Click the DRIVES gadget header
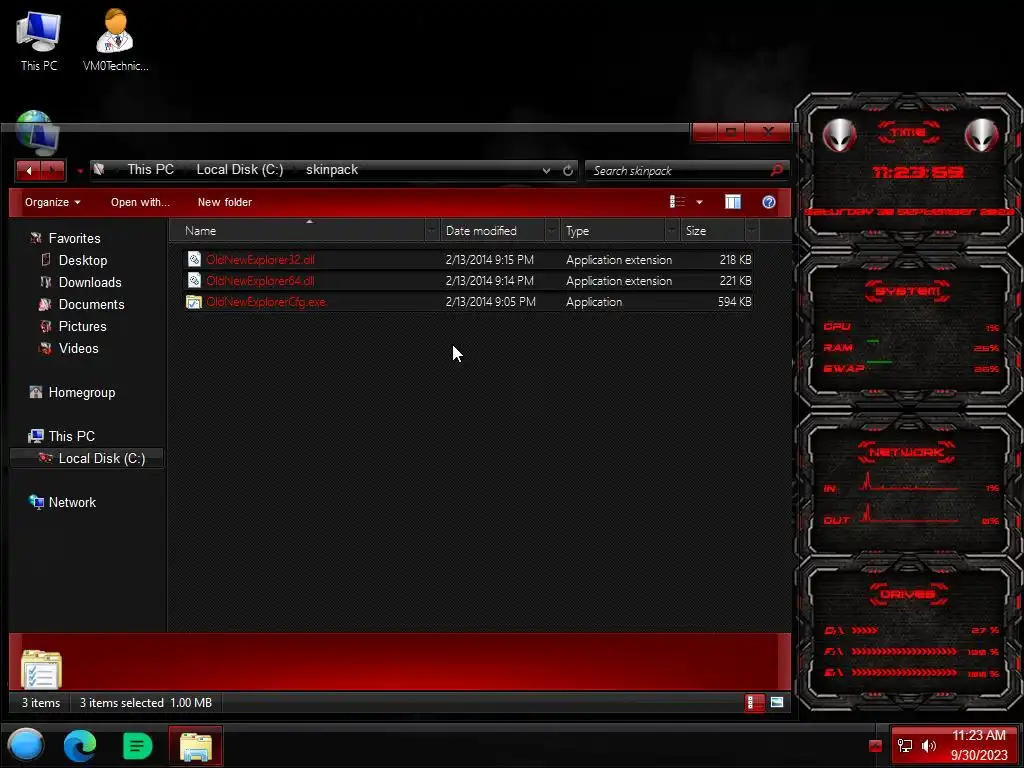 point(908,594)
